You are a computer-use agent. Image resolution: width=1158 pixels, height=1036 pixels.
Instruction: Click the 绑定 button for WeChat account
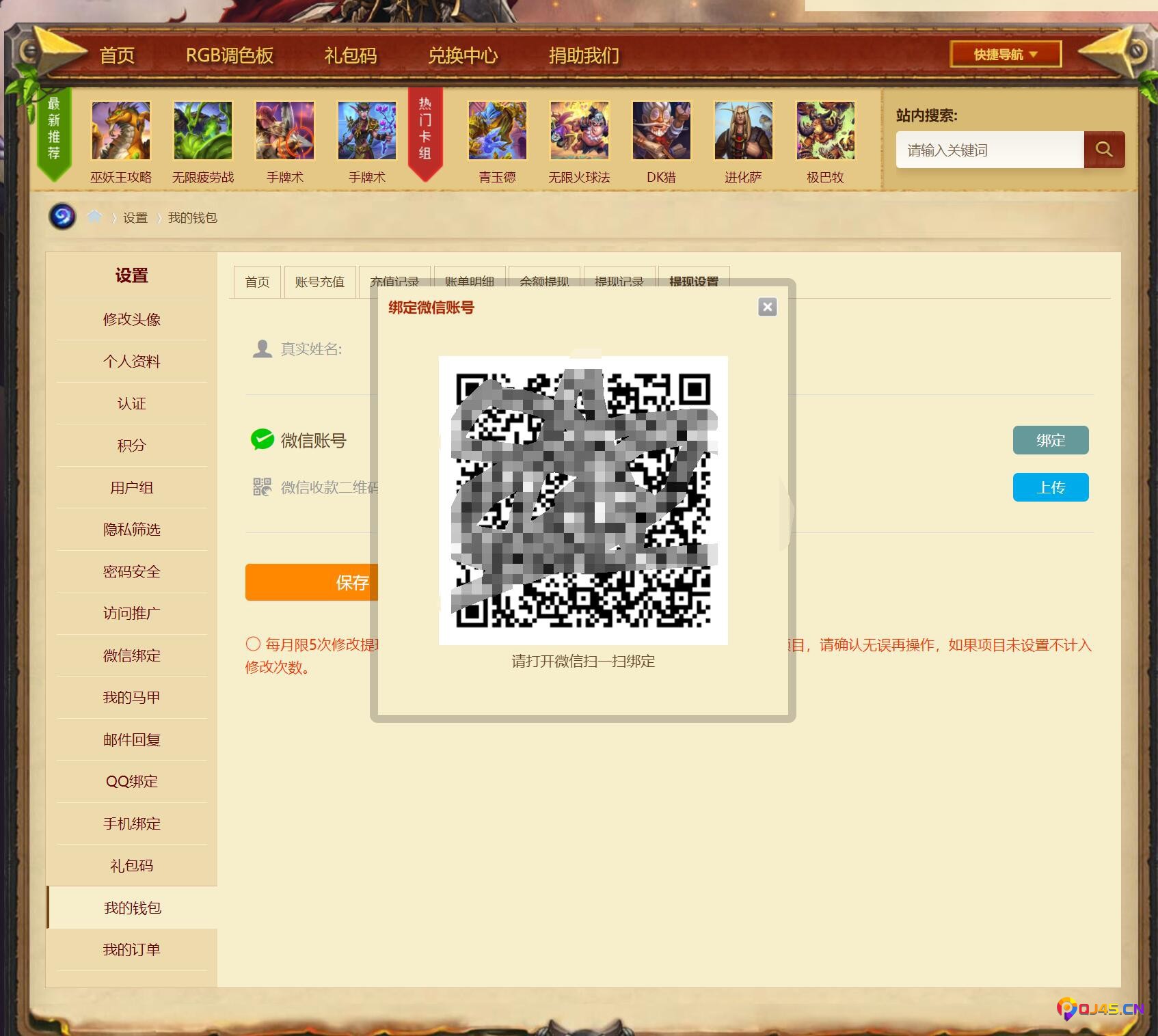pos(1050,440)
